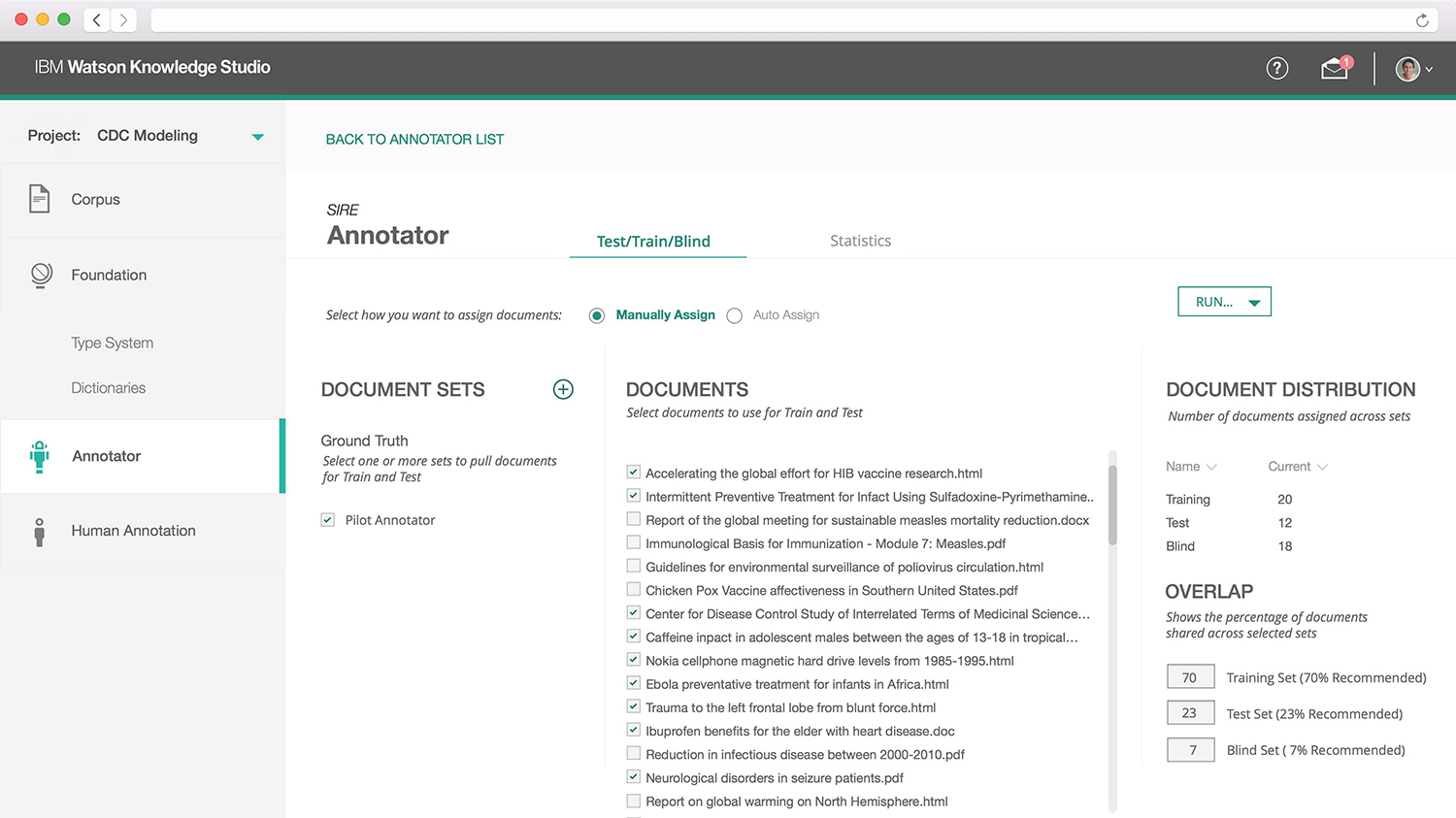The width and height of the screenshot is (1456, 818).
Task: Click BACK TO ANNOTATOR LIST link
Action: pyautogui.click(x=414, y=139)
